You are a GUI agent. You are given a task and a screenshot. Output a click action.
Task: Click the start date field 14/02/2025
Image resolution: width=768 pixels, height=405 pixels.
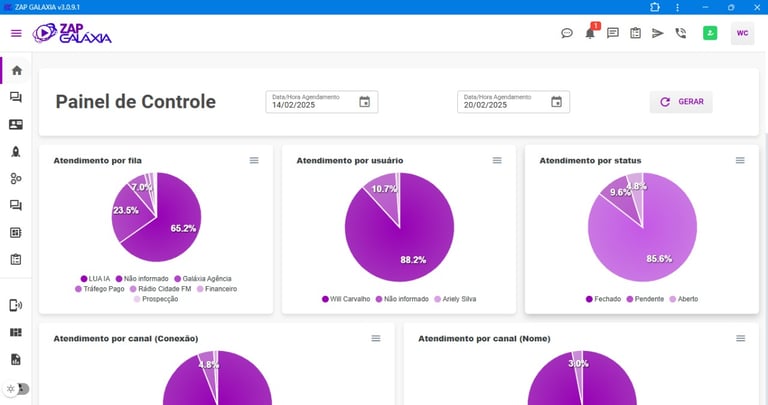point(322,102)
